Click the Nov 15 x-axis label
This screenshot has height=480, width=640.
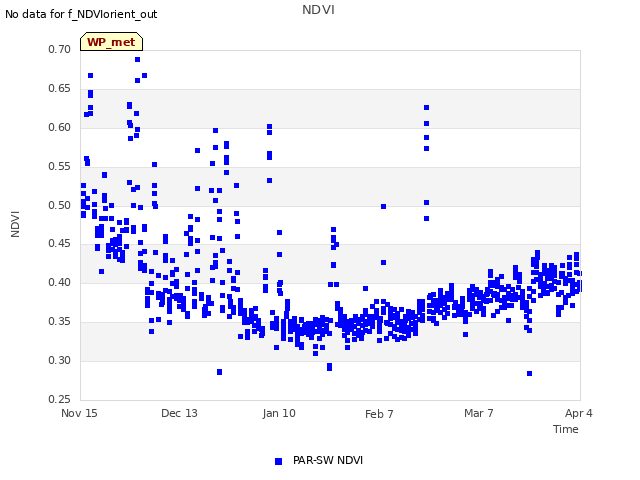[x=79, y=413]
